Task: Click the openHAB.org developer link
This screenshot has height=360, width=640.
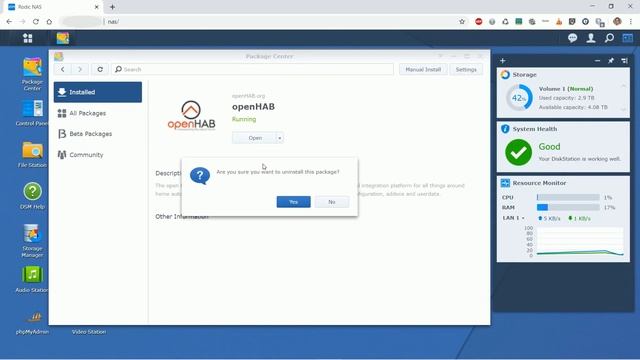Action: point(248,96)
